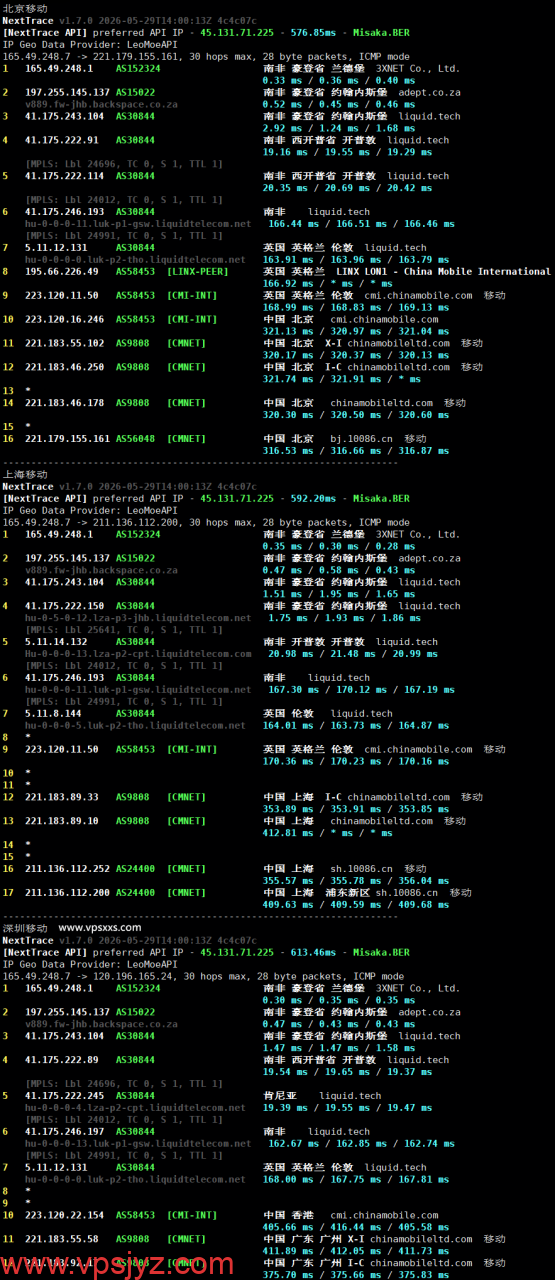The height and width of the screenshot is (1280, 555).
Task: Click hop IP '221.183.55.58'
Action: tap(62, 1239)
